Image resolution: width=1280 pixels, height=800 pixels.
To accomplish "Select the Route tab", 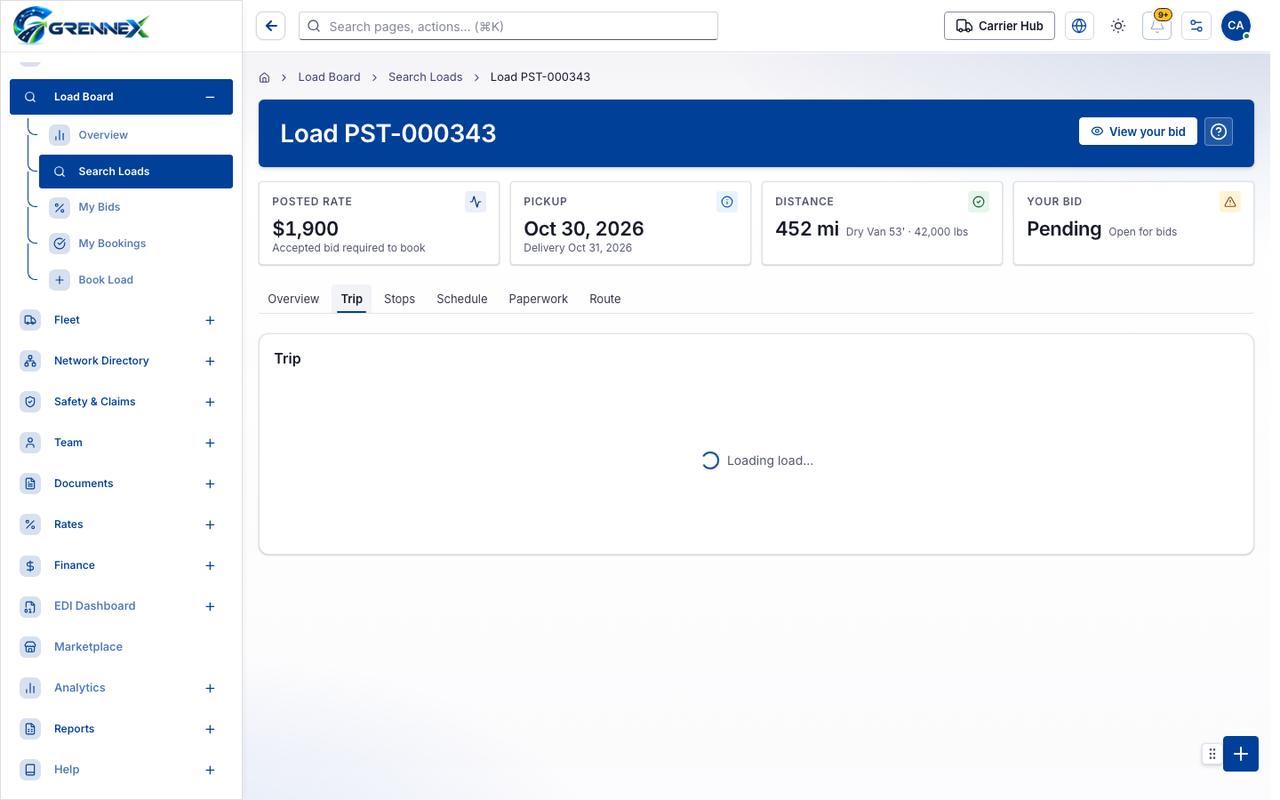I will pos(605,299).
